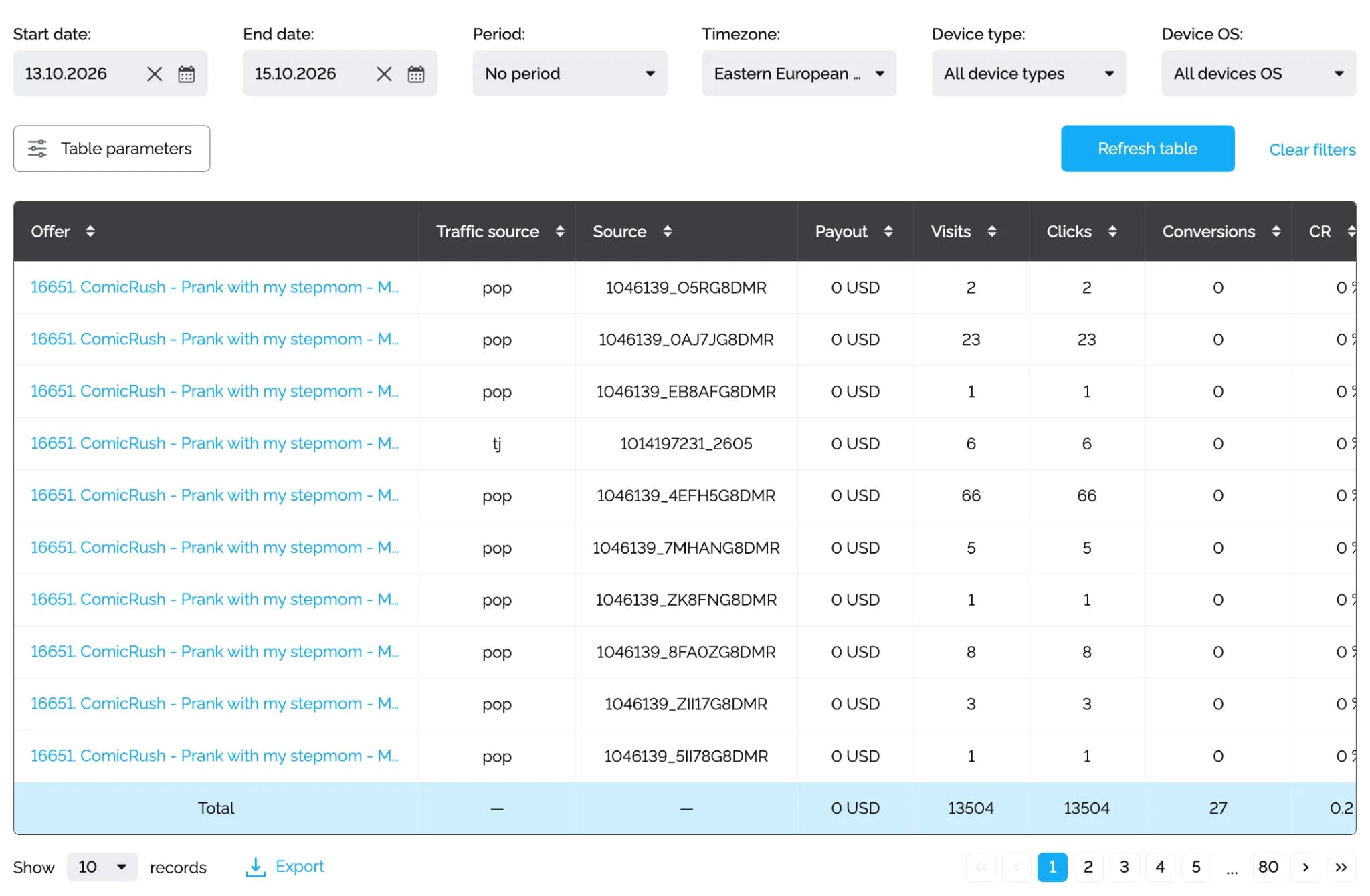This screenshot has width=1370, height=896.
Task: Select source cell 1014197231_2605
Action: click(x=686, y=444)
